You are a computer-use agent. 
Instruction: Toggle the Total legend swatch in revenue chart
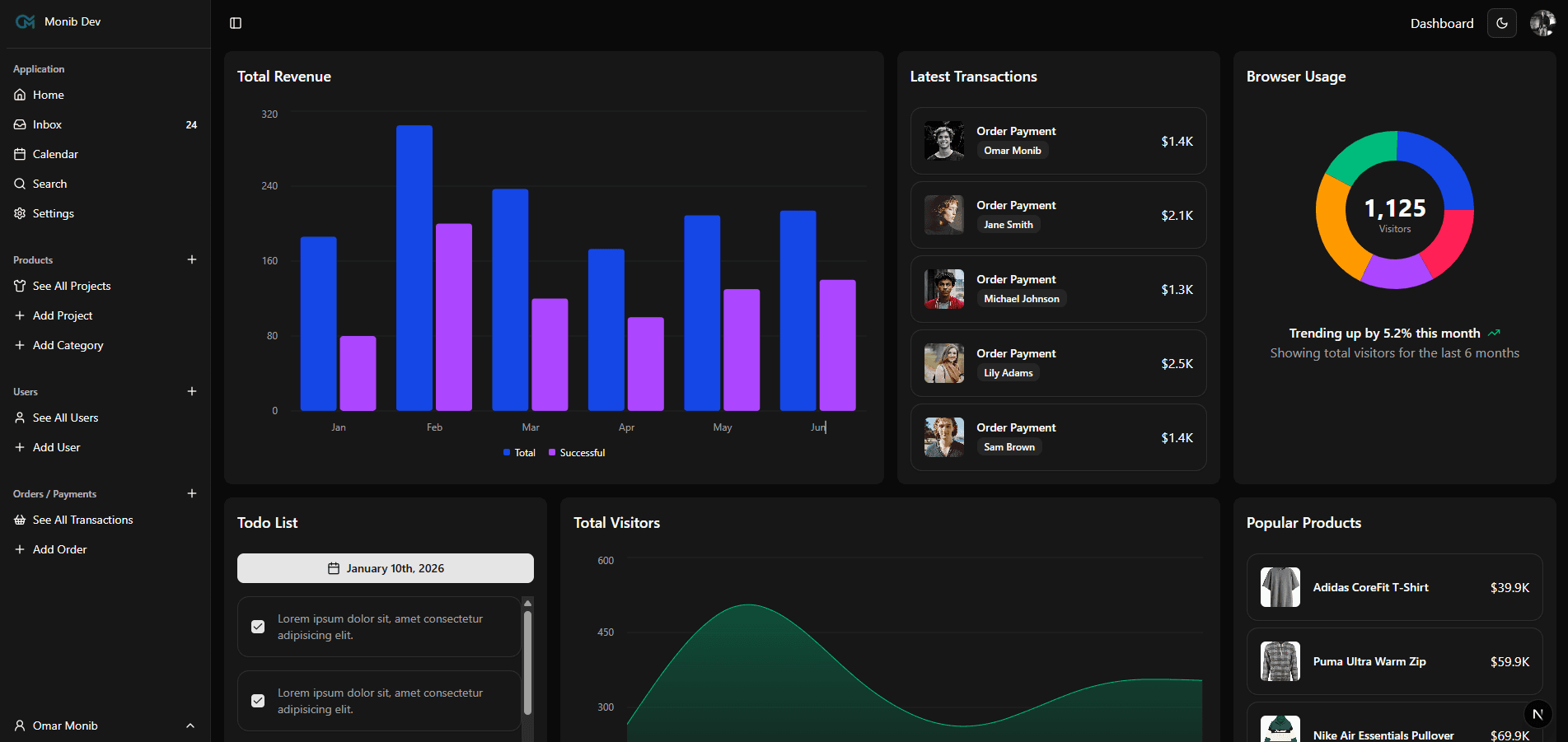(x=507, y=453)
